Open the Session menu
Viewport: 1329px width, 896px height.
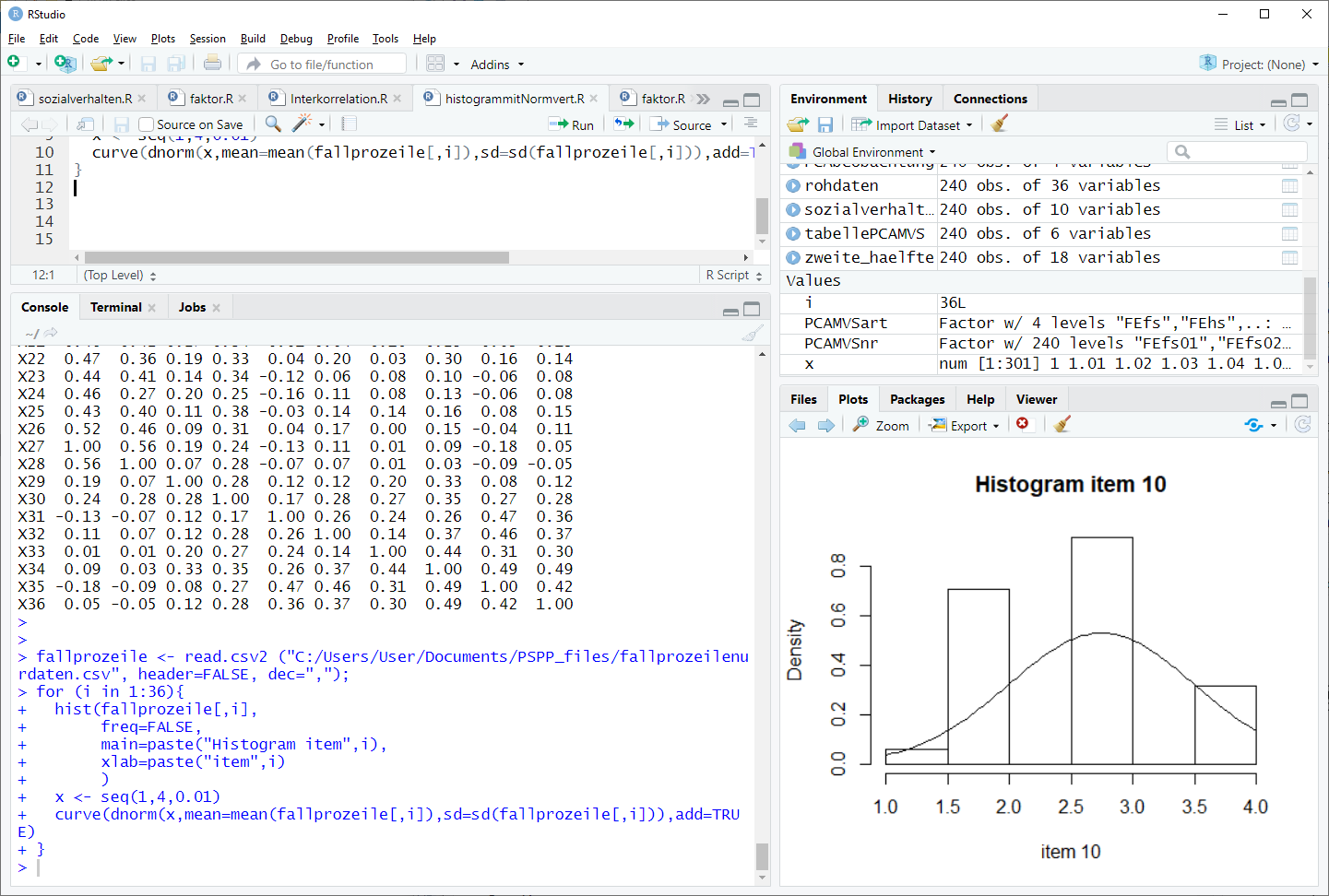(x=208, y=39)
